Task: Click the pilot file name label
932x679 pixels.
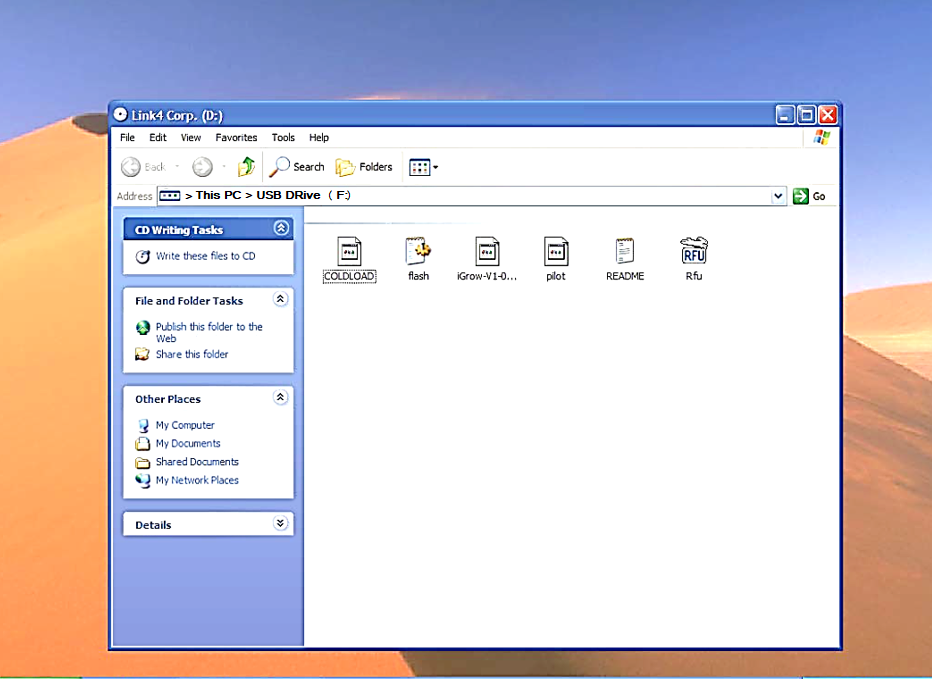Action: [x=556, y=276]
